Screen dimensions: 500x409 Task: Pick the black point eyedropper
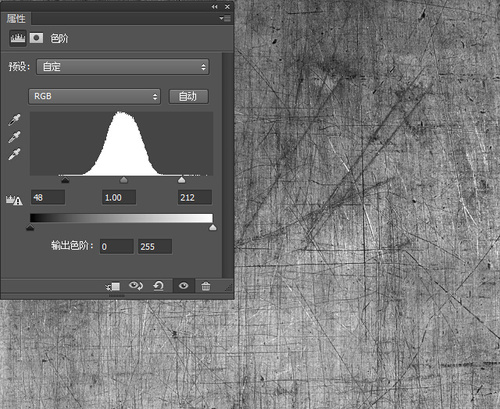(14, 120)
